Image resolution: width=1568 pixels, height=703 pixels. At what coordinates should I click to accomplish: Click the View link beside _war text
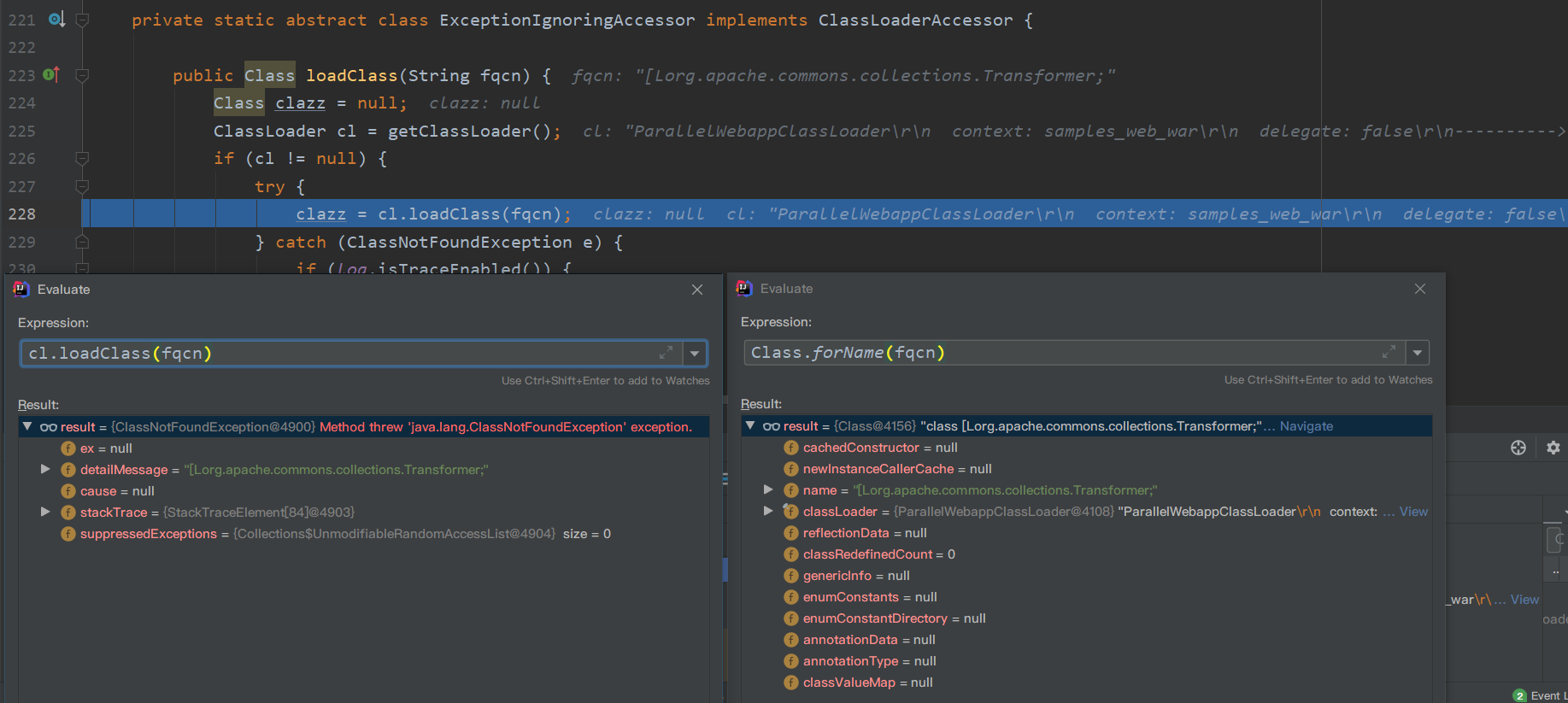[1524, 600]
